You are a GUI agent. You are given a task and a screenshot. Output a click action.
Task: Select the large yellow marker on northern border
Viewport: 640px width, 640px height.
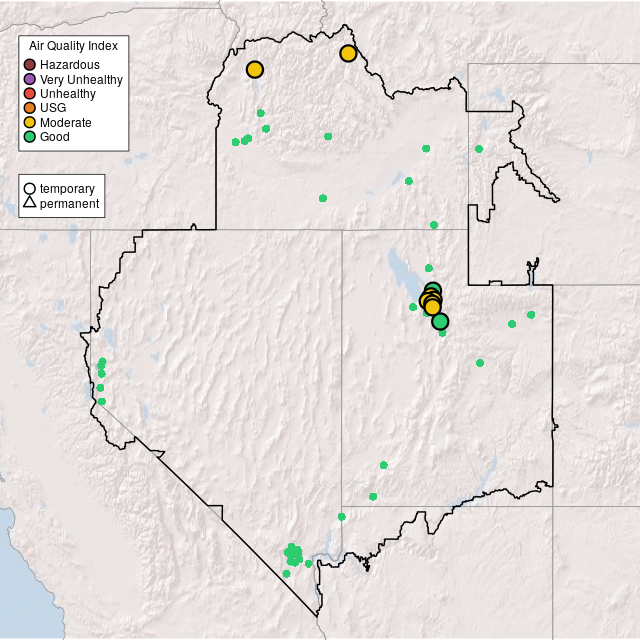pos(348,53)
